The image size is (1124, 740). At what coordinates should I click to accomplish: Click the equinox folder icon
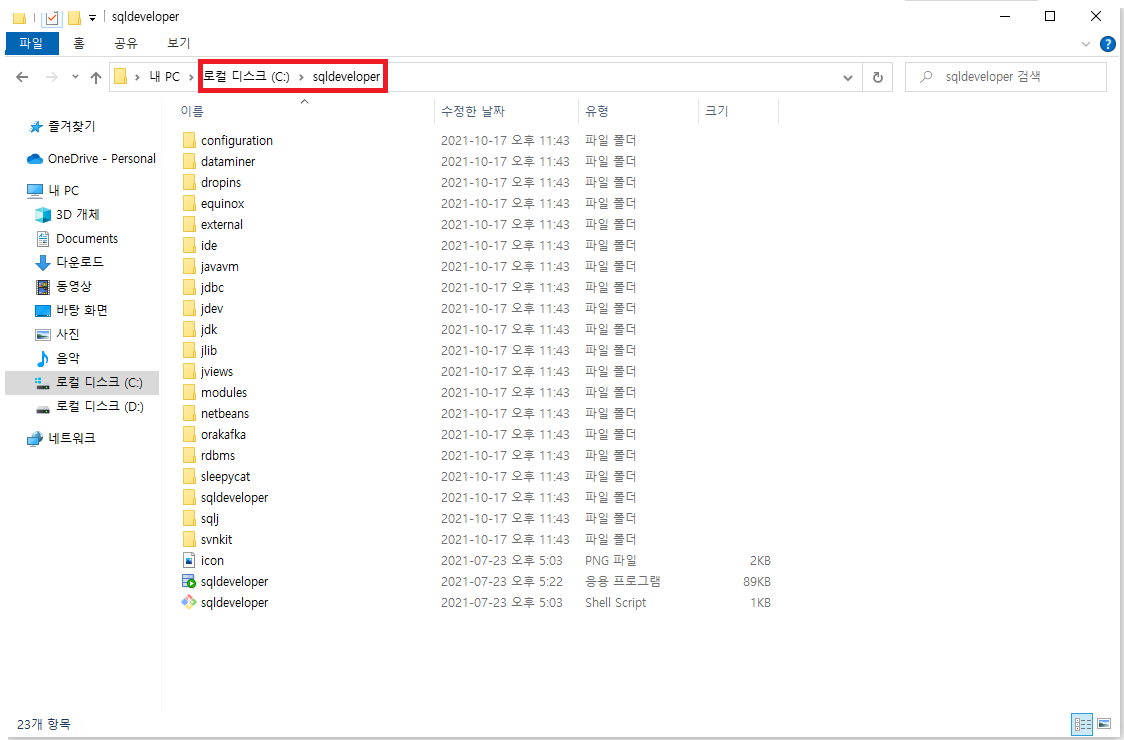tap(189, 204)
